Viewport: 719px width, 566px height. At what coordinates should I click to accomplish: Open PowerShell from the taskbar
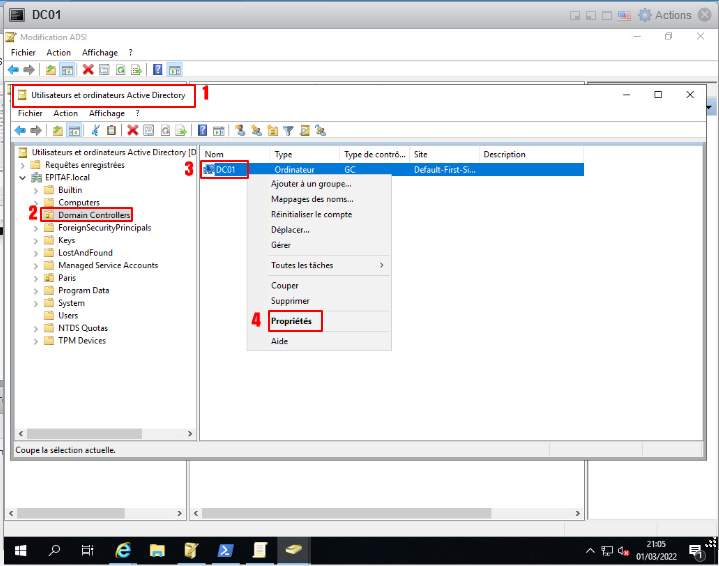click(x=225, y=550)
